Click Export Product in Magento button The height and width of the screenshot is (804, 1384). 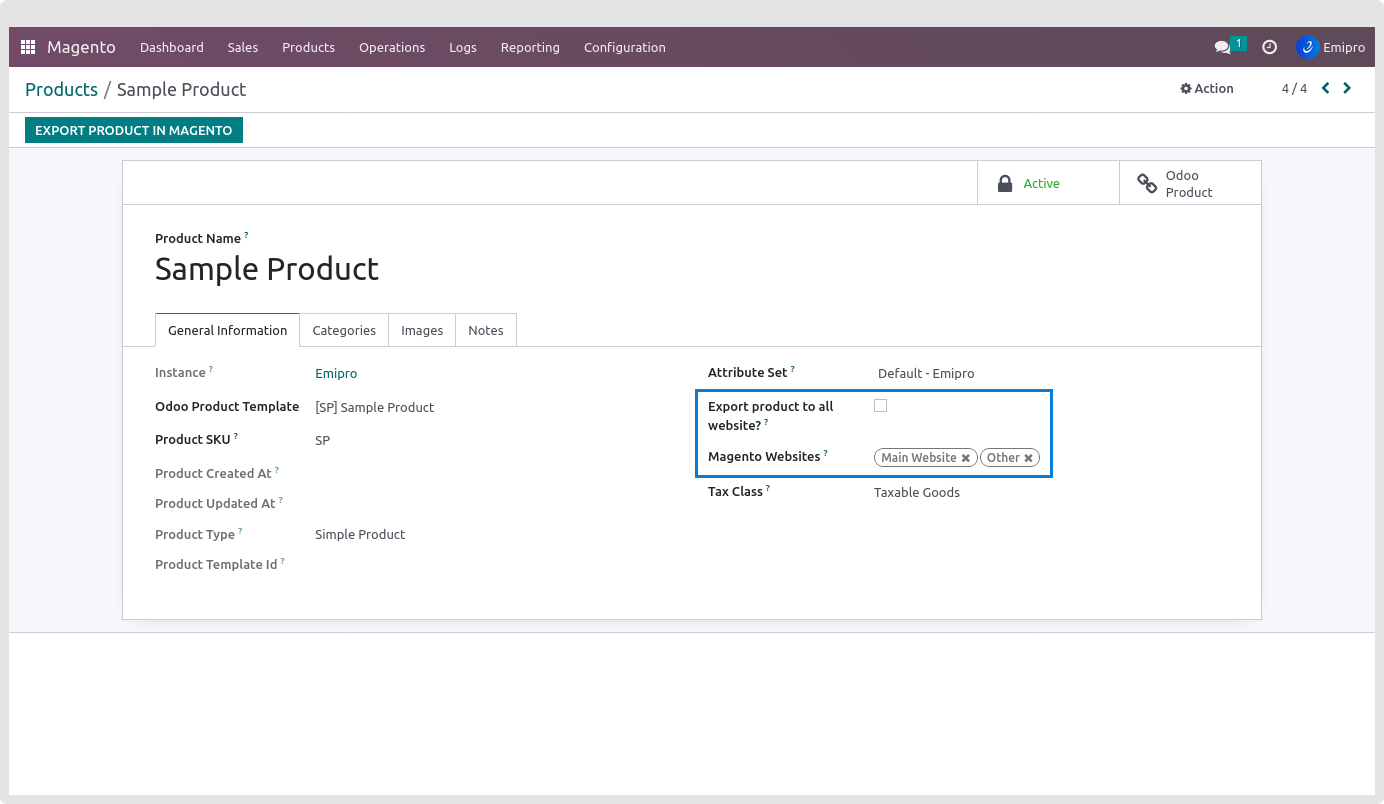134,130
